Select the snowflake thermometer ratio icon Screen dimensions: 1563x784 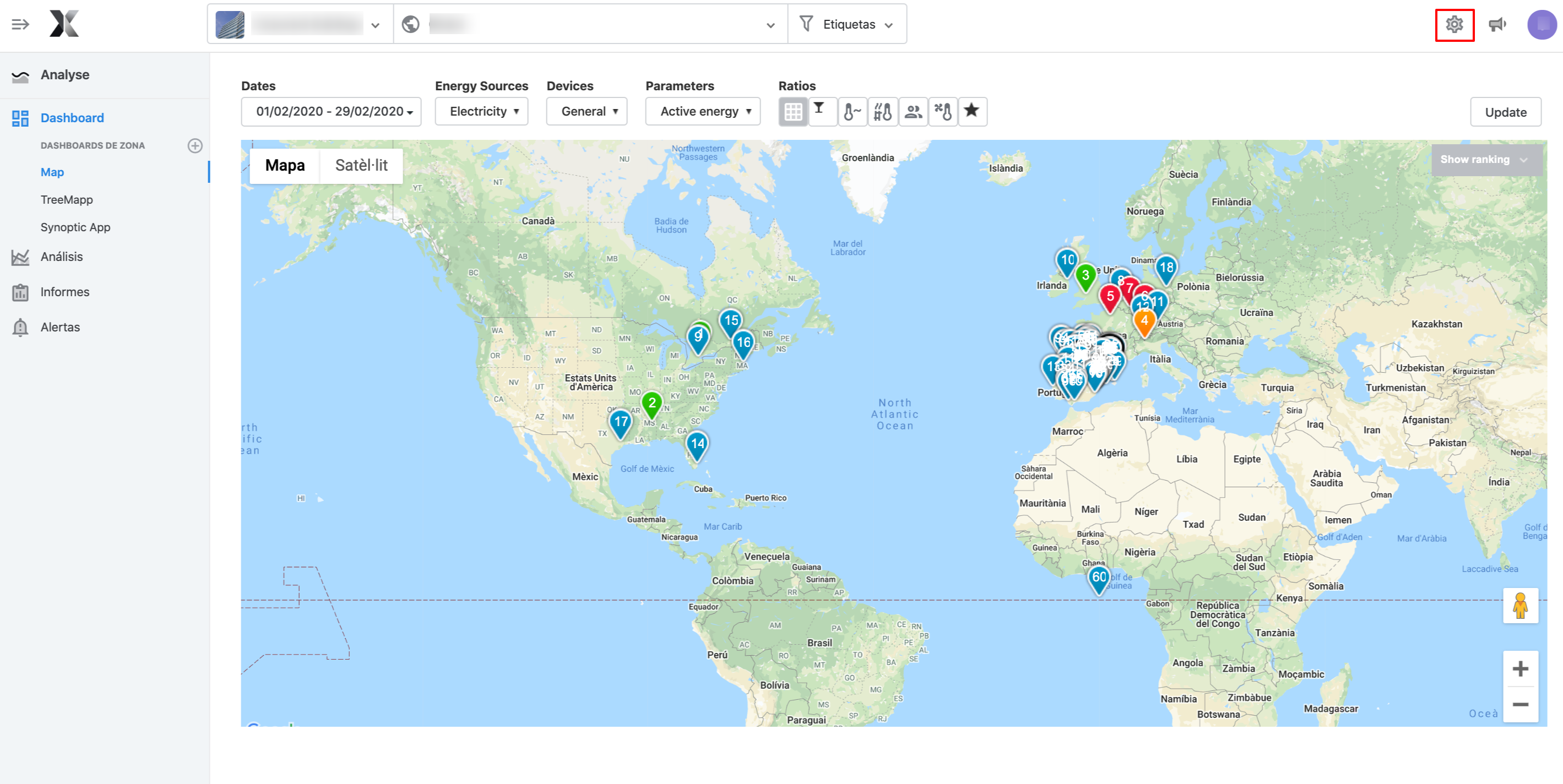tap(943, 112)
